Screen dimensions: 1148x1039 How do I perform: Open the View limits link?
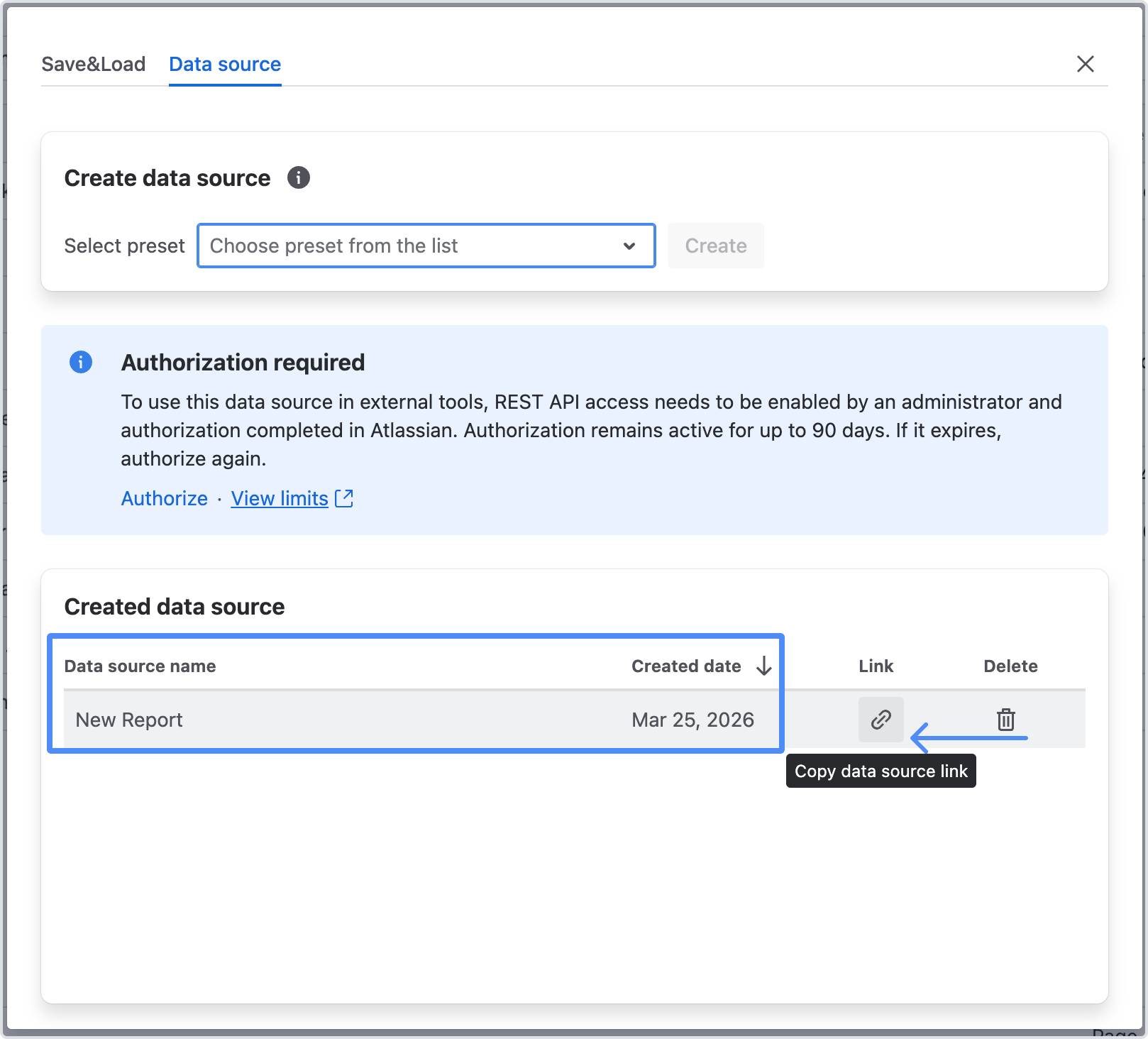[x=280, y=498]
